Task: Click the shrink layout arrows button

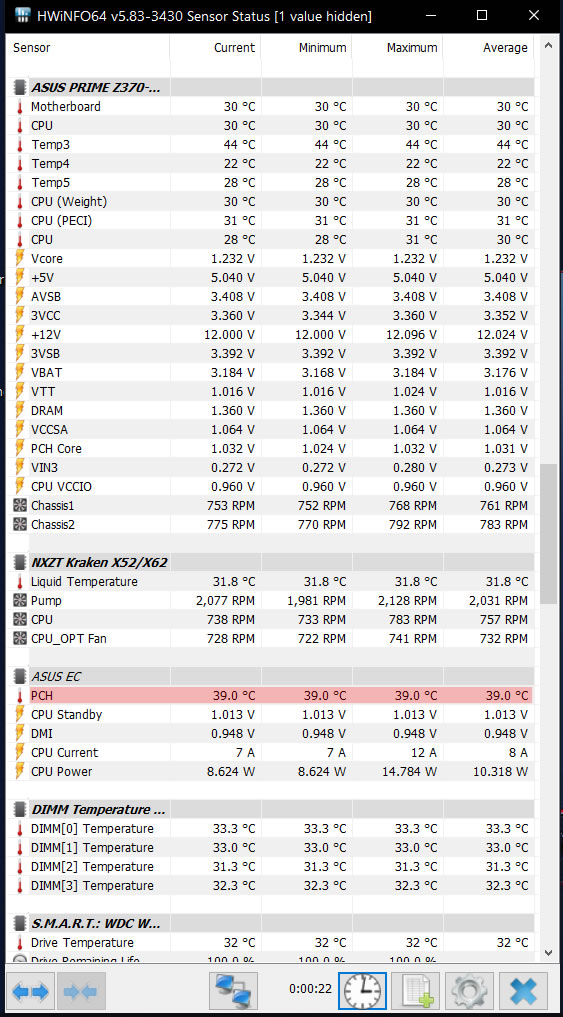Action: pyautogui.click(x=80, y=991)
